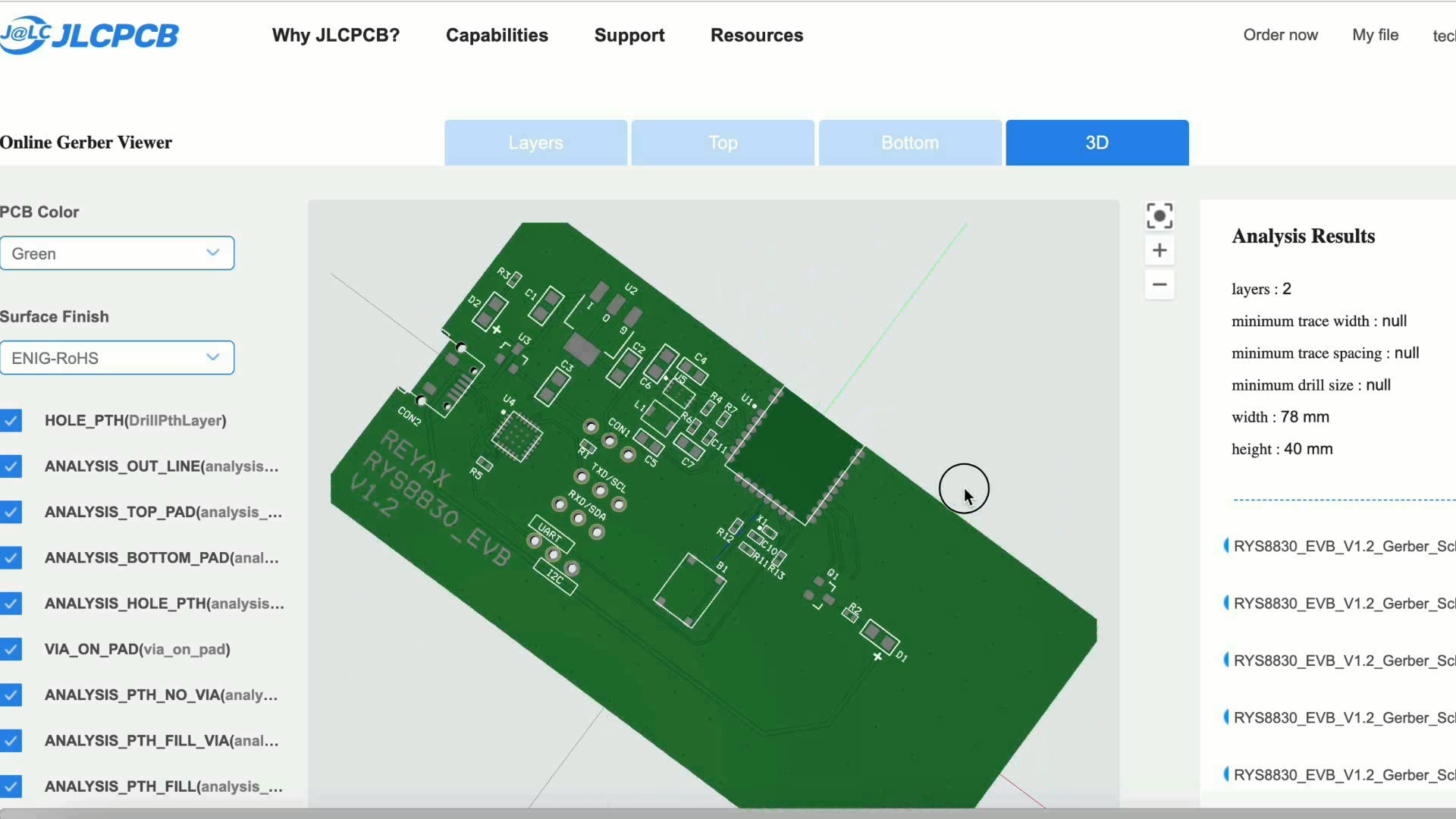Toggle the ANALYSIS_BOTTOM_PAD layer checkbox
Screen dimensions: 1456x819
(11, 557)
